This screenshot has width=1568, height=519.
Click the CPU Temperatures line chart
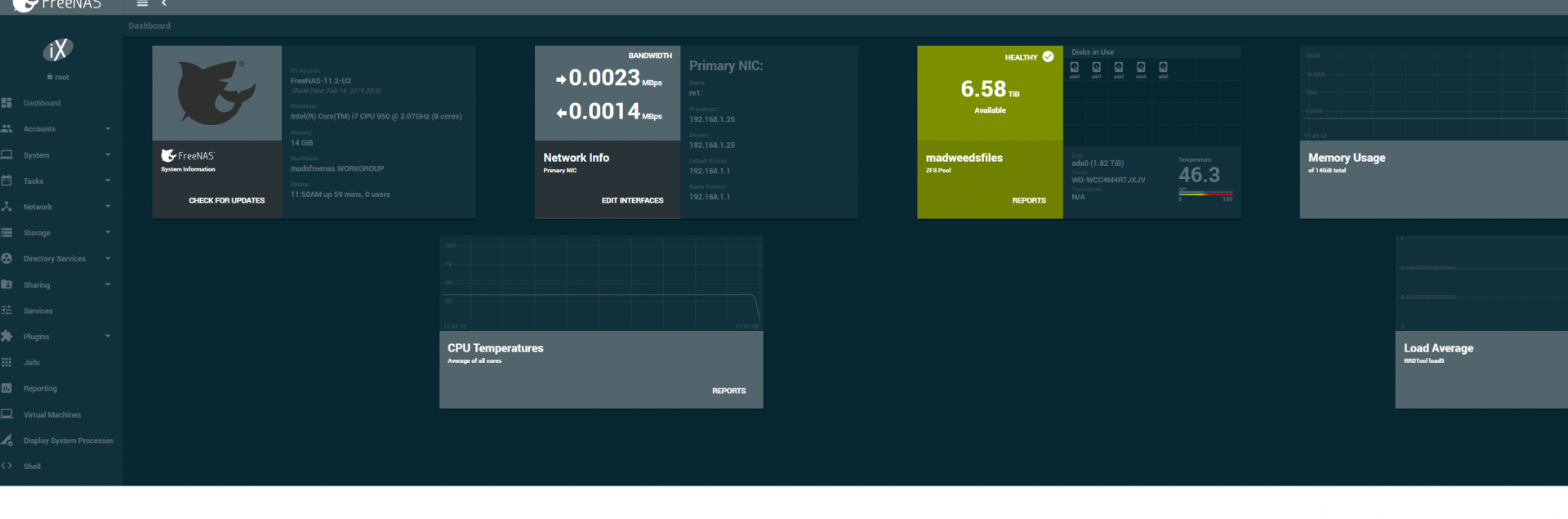(601, 284)
